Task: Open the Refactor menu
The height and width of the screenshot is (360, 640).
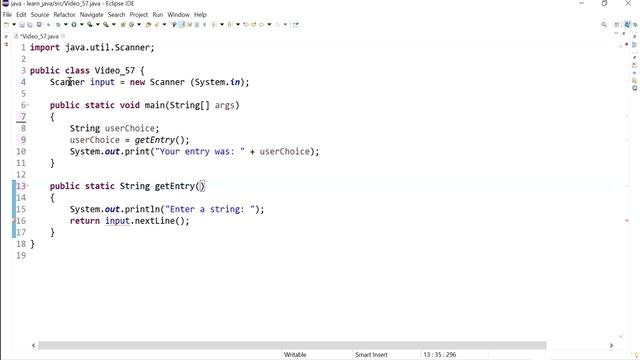Action: pos(64,15)
